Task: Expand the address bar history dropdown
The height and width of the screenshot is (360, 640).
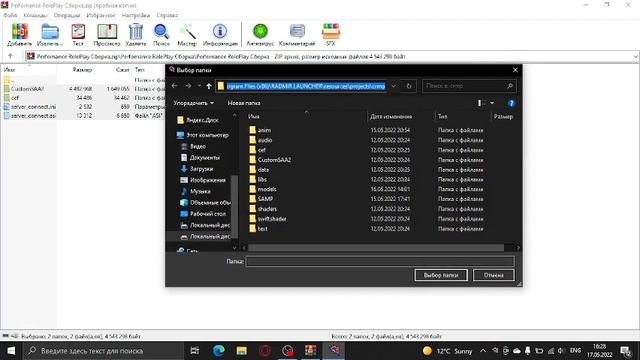Action: point(393,86)
